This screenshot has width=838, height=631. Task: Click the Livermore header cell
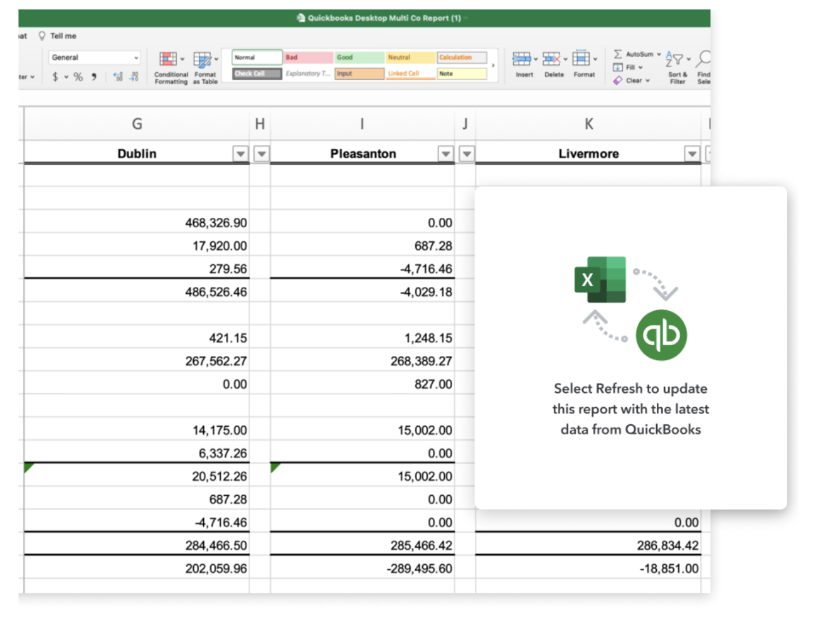click(588, 154)
